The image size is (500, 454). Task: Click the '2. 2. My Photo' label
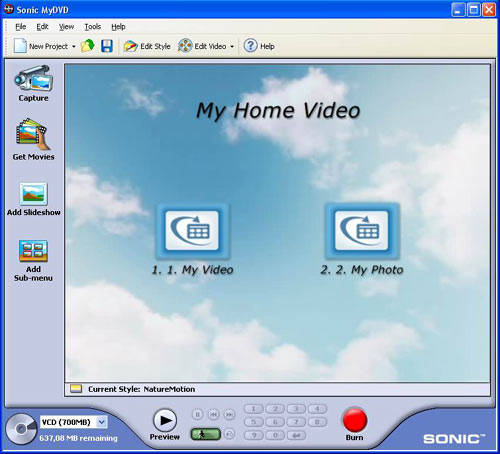point(362,270)
